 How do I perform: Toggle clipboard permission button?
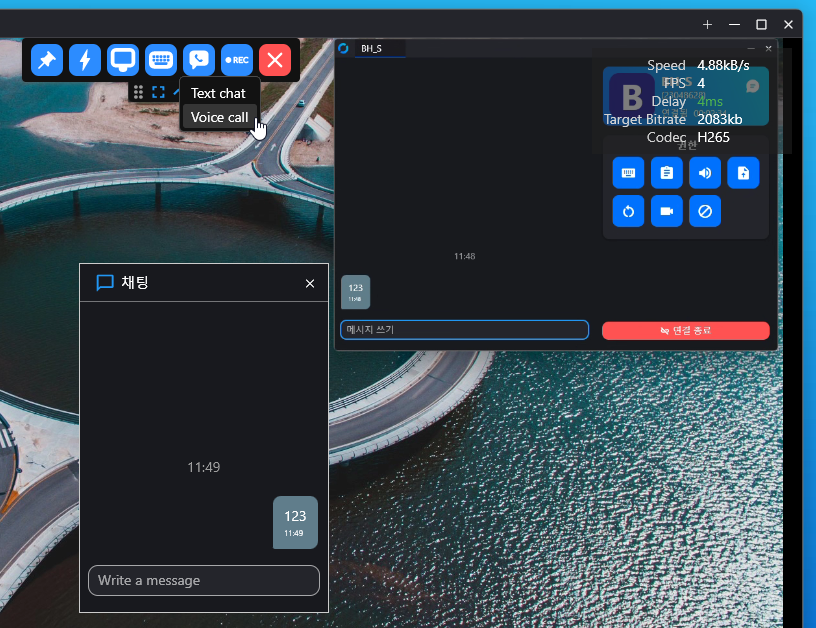tap(667, 173)
